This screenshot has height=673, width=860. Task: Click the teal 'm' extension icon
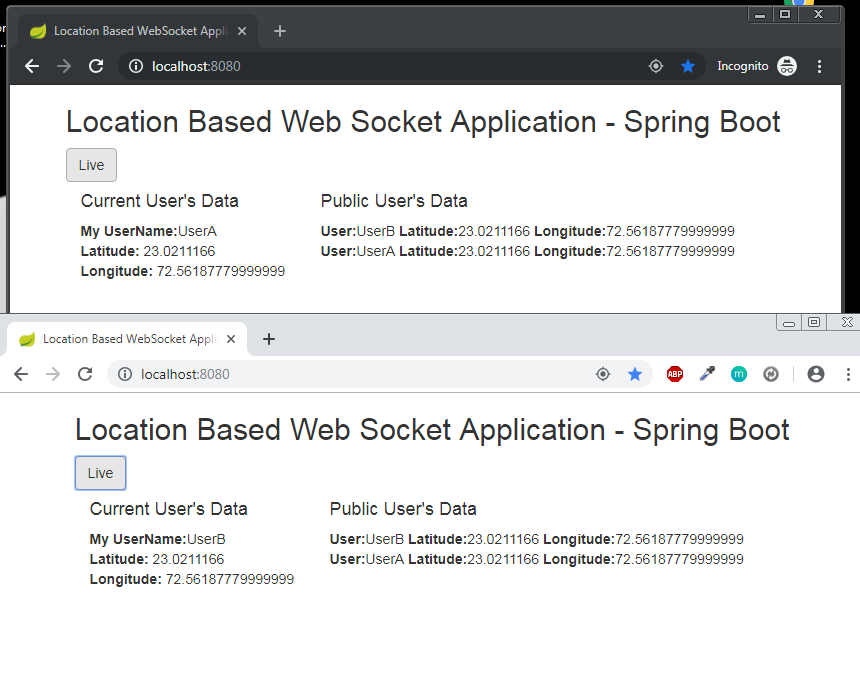click(739, 374)
